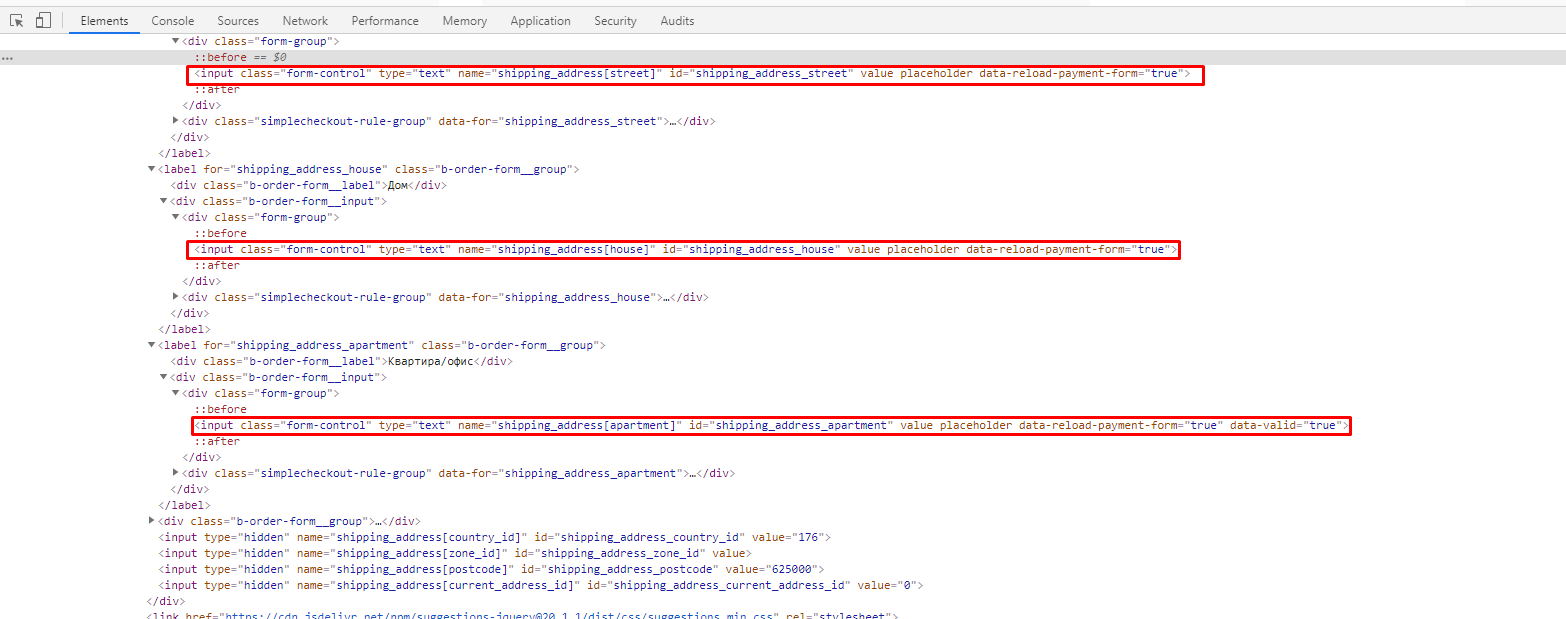Expand simplecheckout-rule-group for shipping_address_house
This screenshot has width=1566, height=619.
[x=176, y=297]
